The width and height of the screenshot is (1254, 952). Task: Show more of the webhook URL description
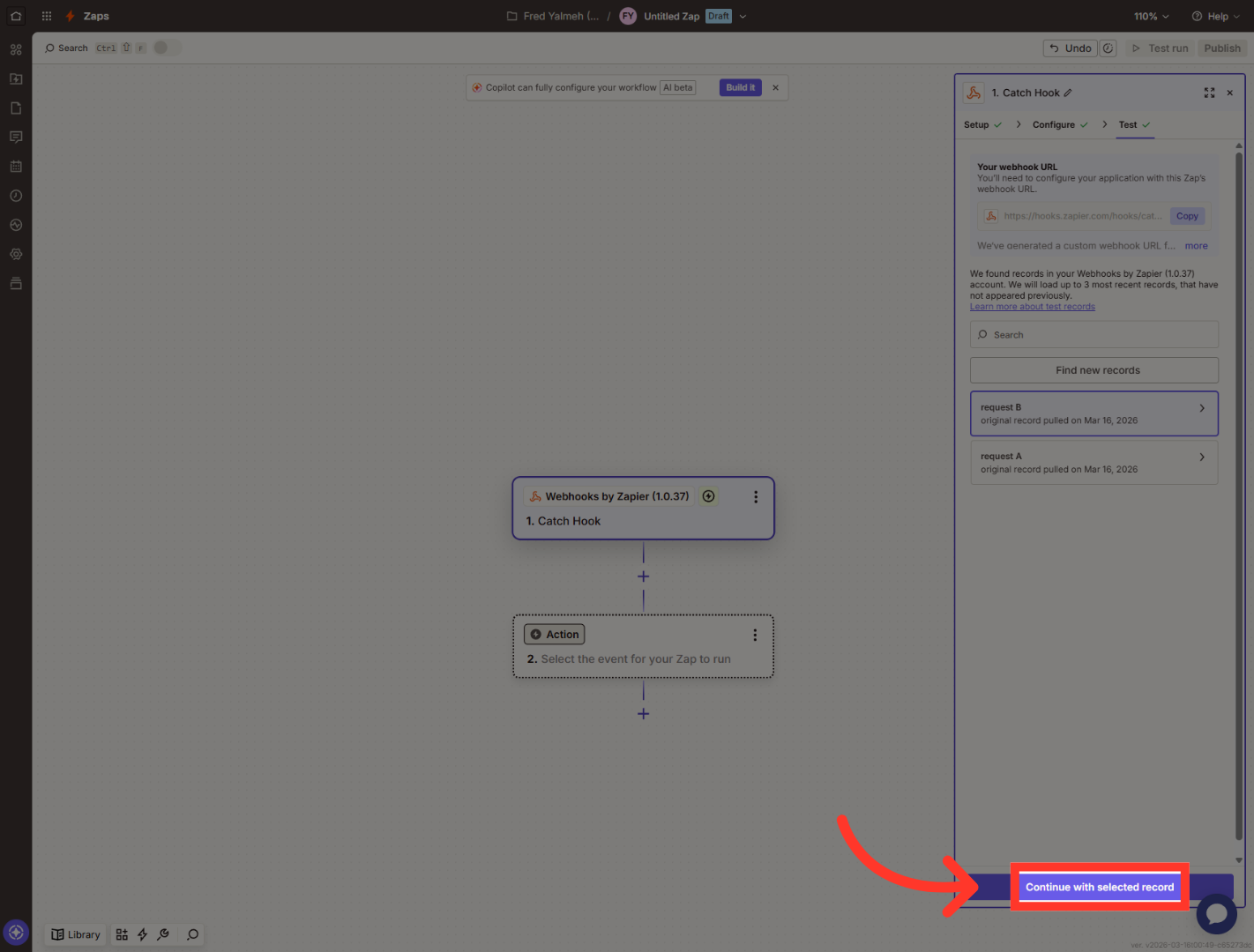(x=1196, y=246)
